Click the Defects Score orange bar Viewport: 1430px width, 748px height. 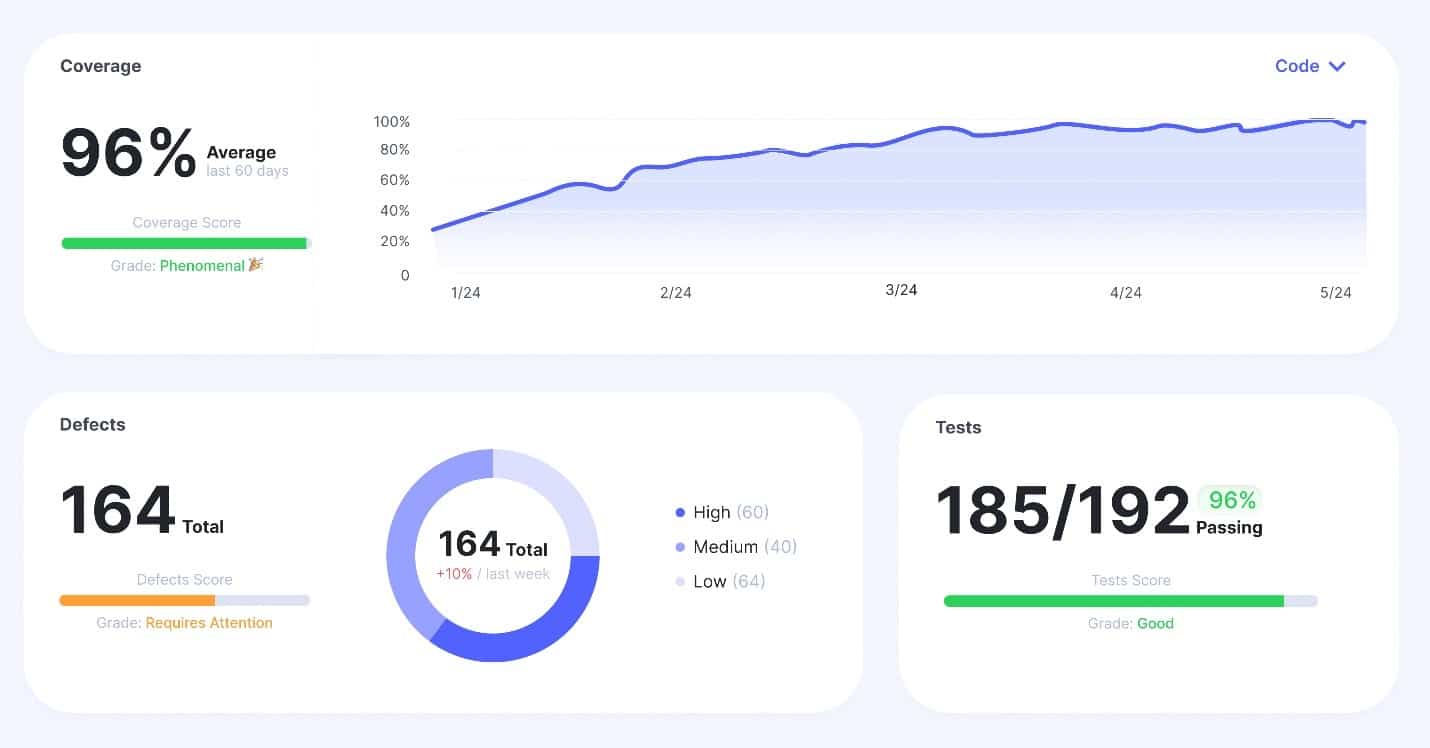pyautogui.click(x=137, y=600)
